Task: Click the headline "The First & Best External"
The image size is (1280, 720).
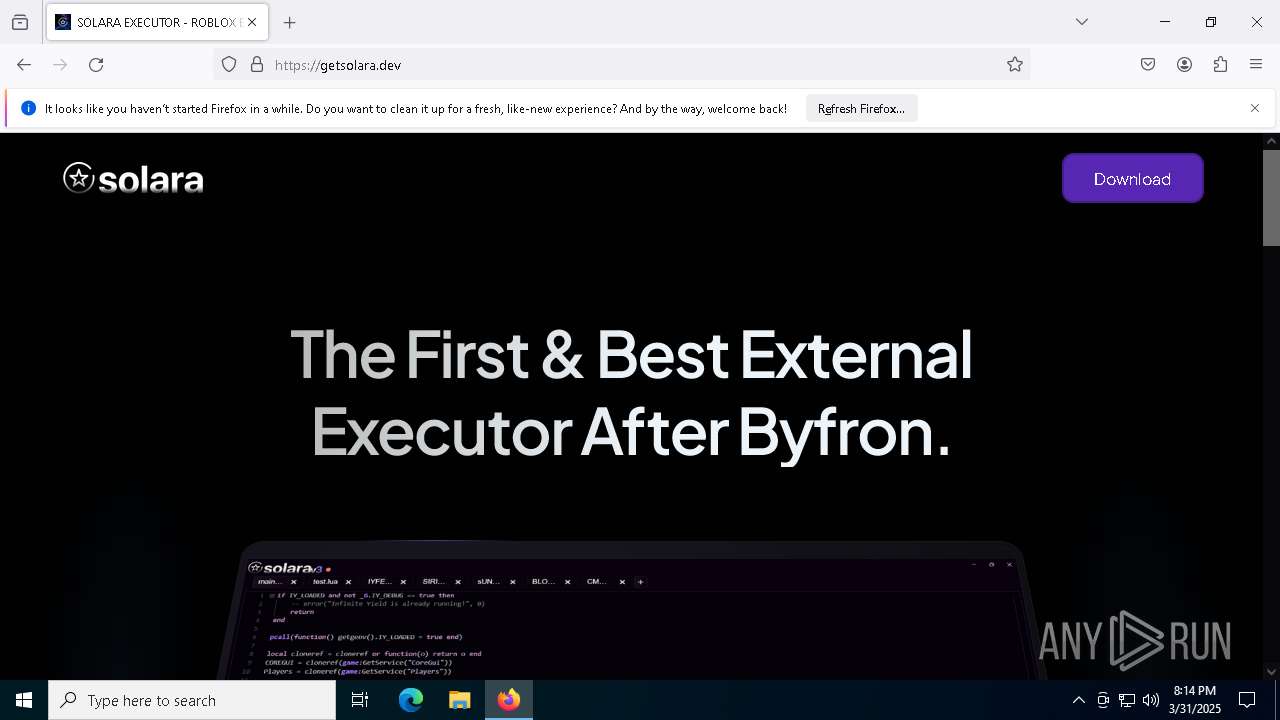Action: [631, 354]
